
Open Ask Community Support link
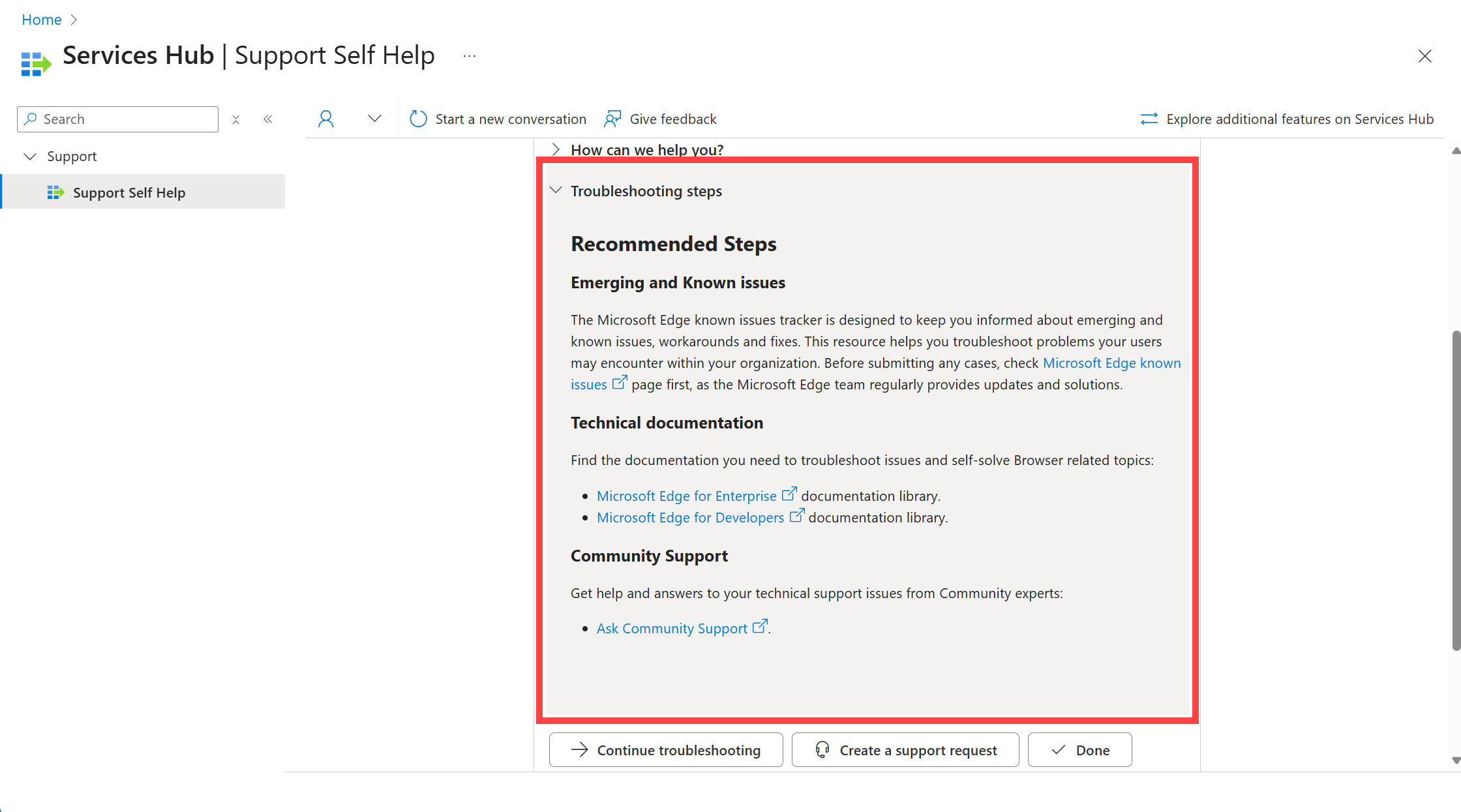[x=672, y=627]
